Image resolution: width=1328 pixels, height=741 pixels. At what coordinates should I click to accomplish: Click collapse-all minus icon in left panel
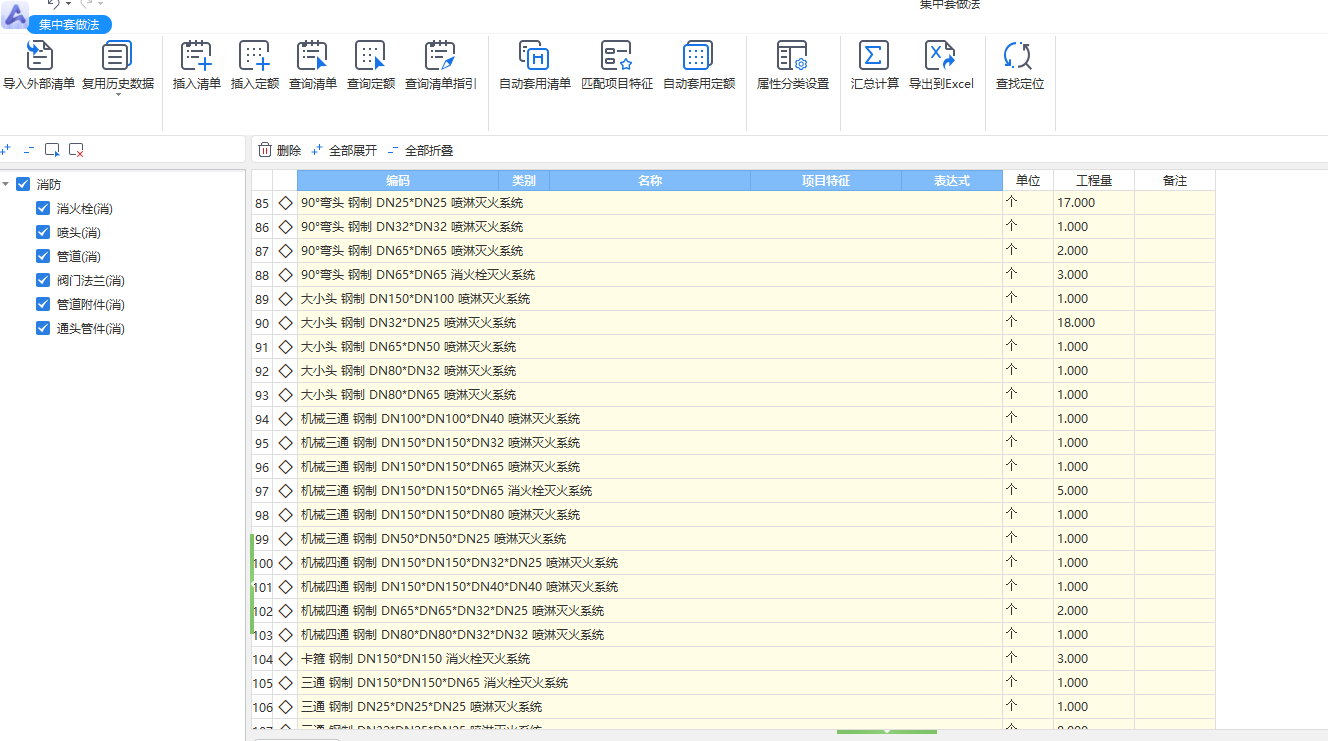(x=28, y=150)
